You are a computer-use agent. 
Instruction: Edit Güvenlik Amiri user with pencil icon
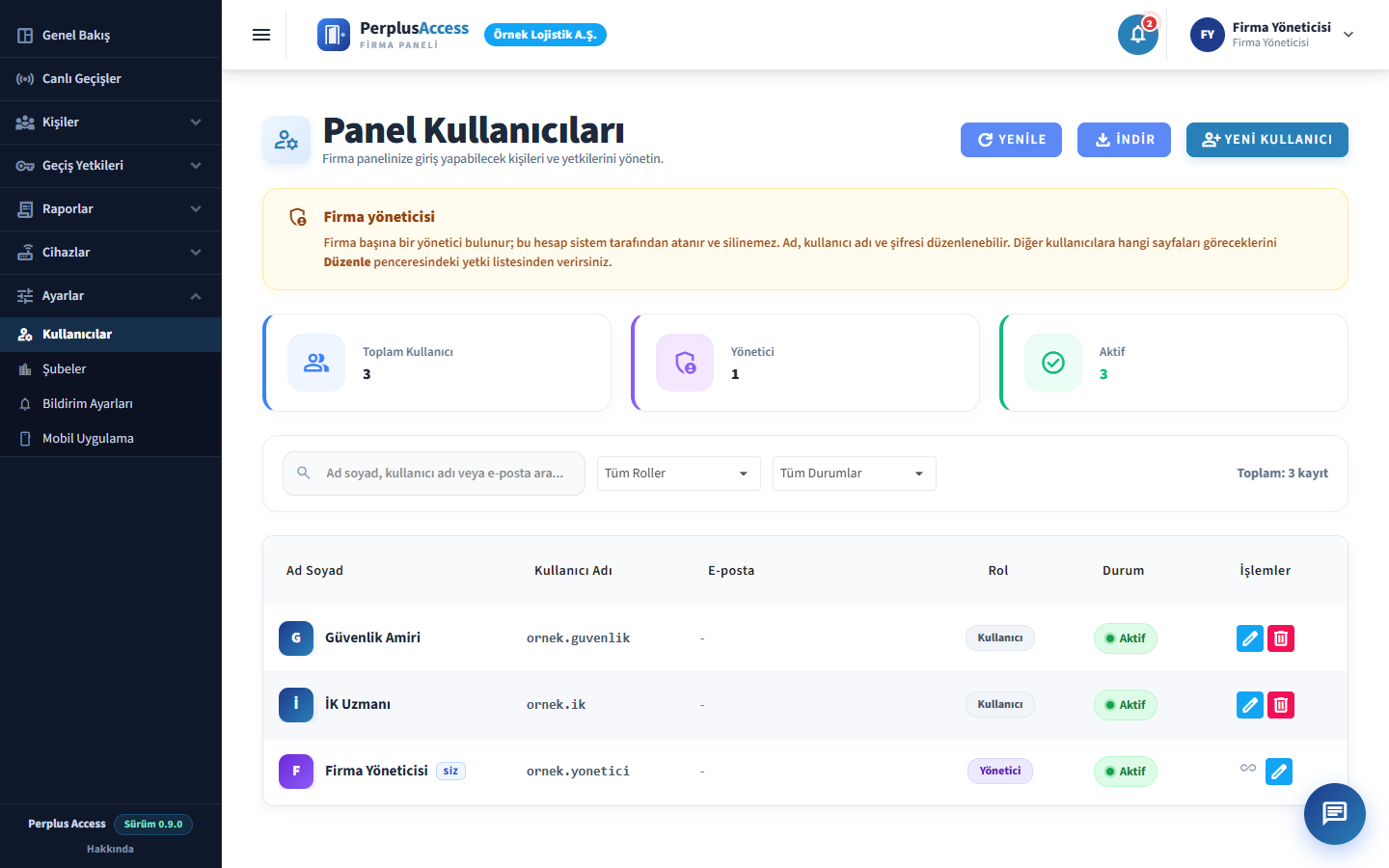click(1250, 638)
